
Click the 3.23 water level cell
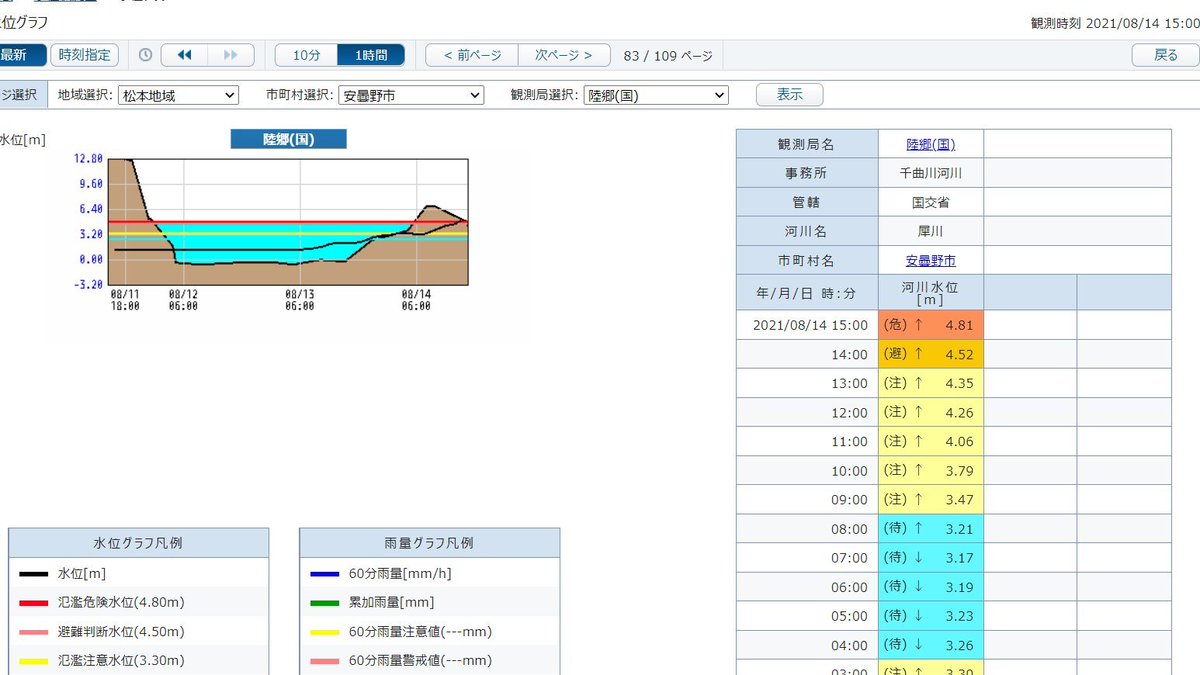pos(930,615)
